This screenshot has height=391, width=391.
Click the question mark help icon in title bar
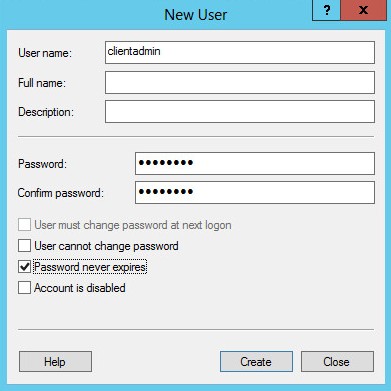pos(326,11)
